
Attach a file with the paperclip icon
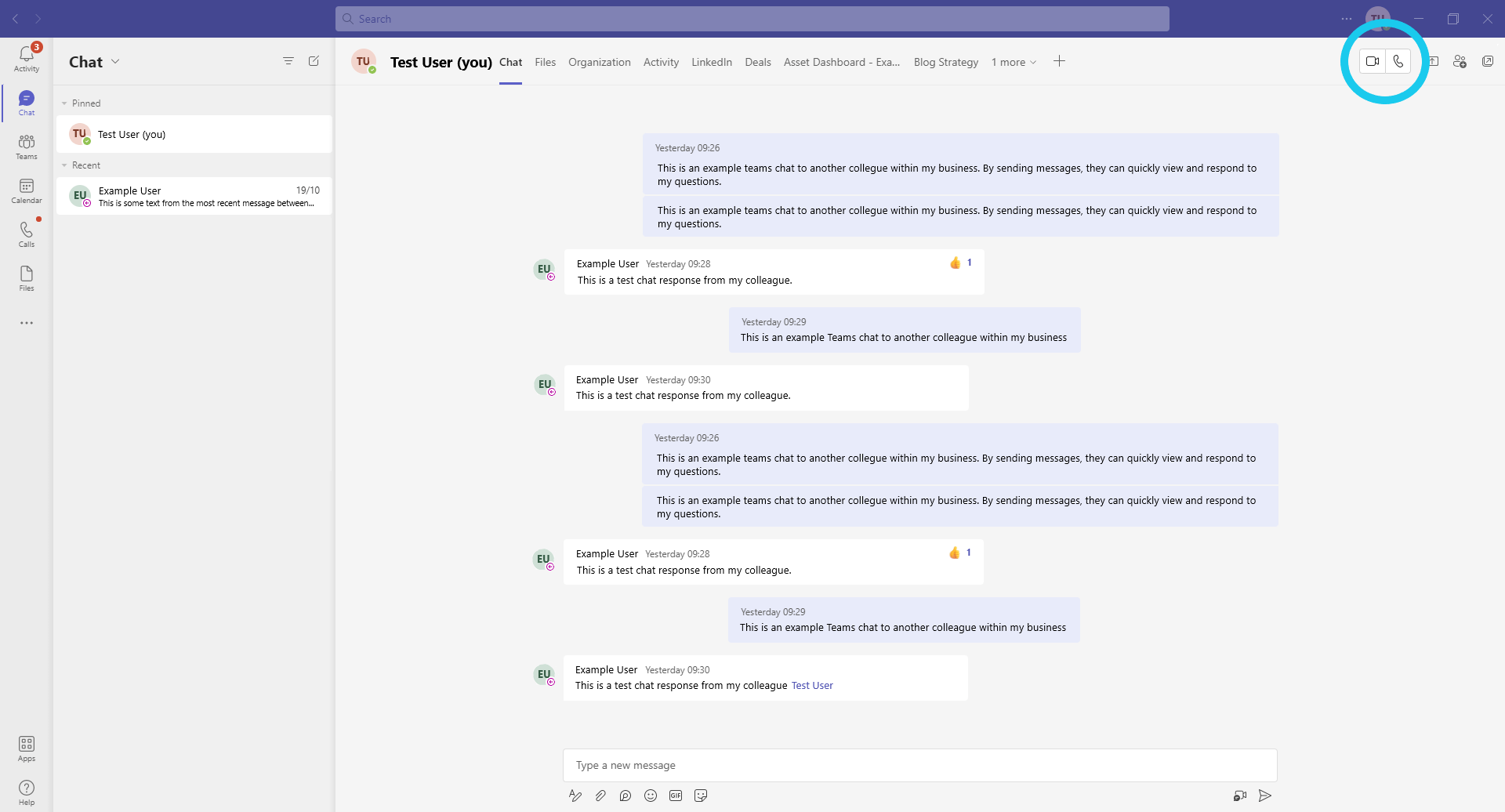click(600, 796)
